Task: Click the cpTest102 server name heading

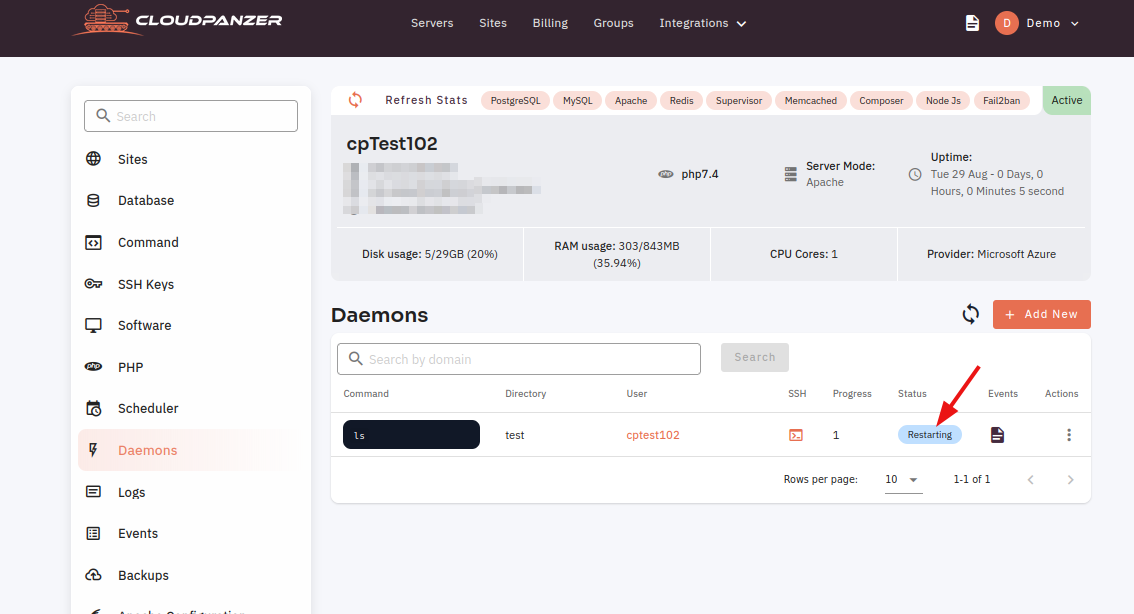Action: 392,143
